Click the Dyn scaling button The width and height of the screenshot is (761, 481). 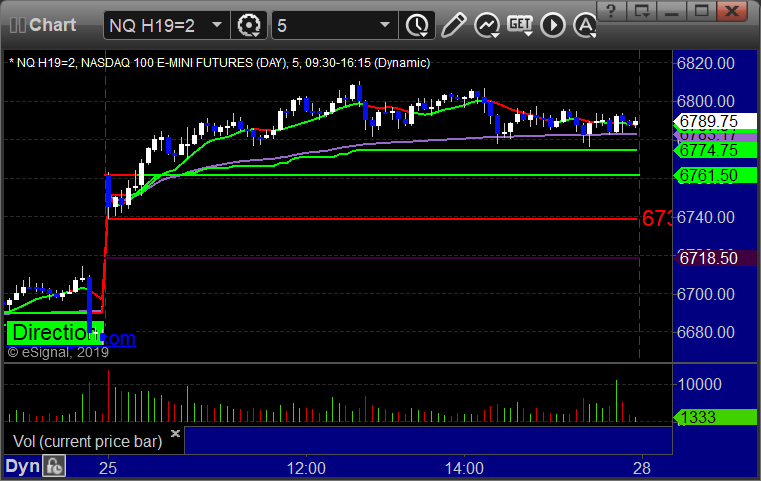[x=22, y=466]
